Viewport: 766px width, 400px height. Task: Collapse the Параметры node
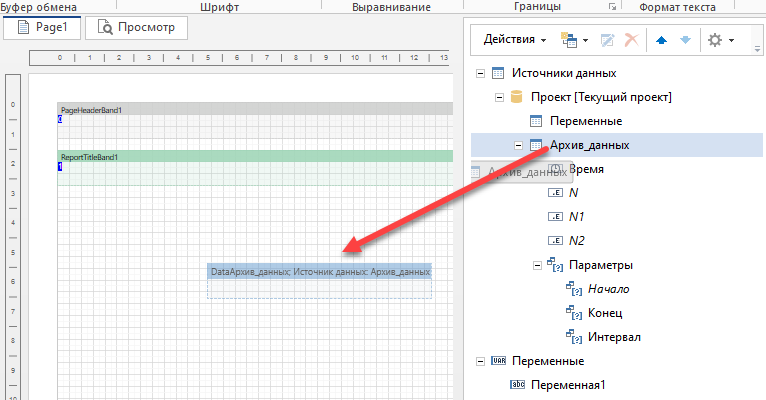[536, 266]
